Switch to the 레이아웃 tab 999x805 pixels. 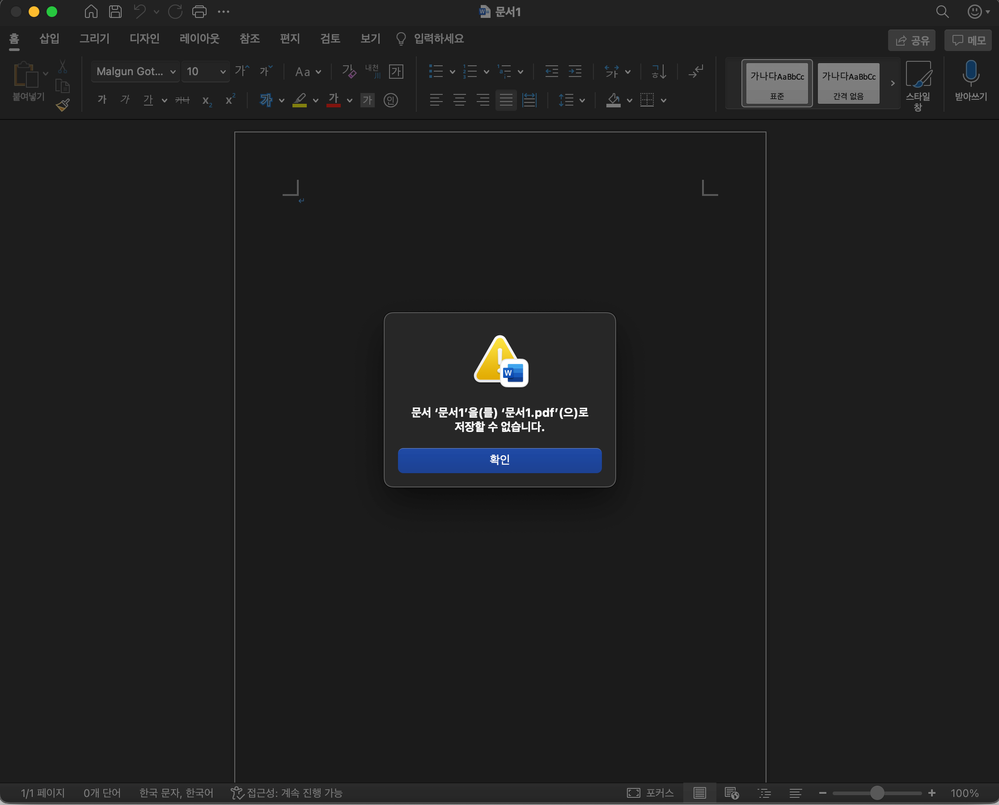click(199, 39)
